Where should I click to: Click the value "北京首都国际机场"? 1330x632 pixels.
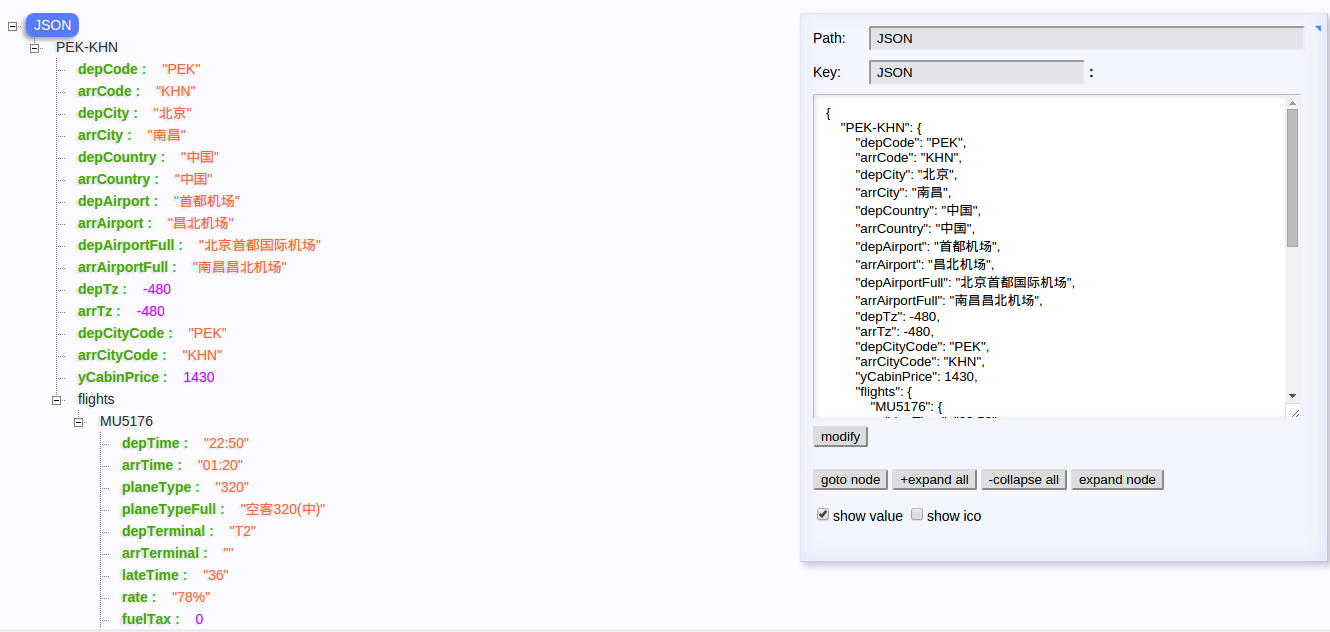pyautogui.click(x=260, y=245)
